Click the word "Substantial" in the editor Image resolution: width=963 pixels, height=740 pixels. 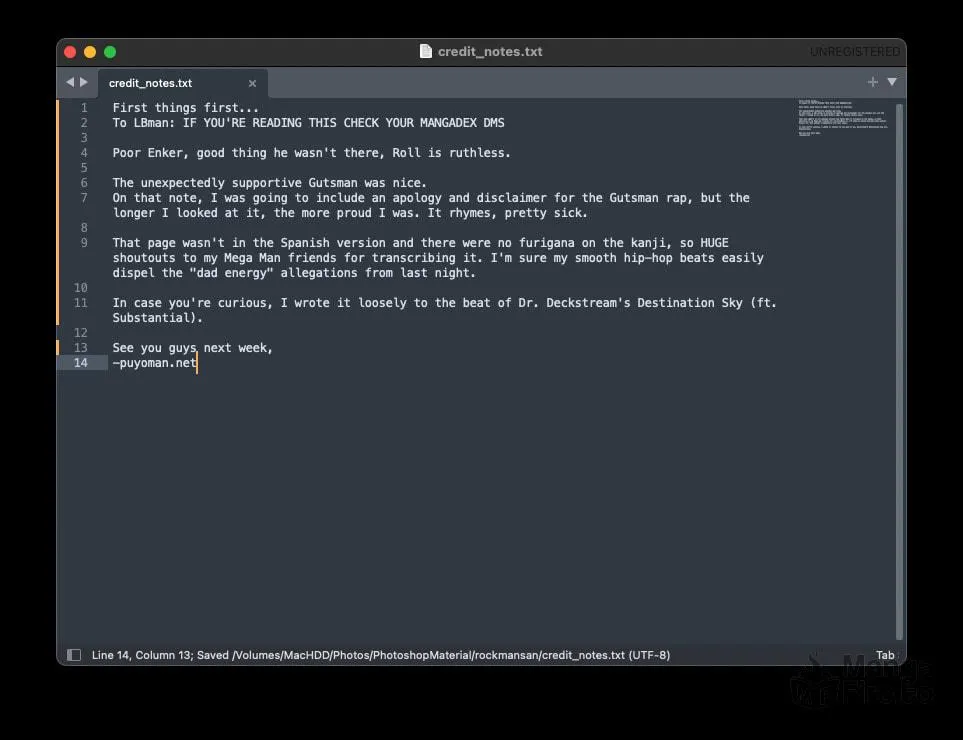point(150,318)
